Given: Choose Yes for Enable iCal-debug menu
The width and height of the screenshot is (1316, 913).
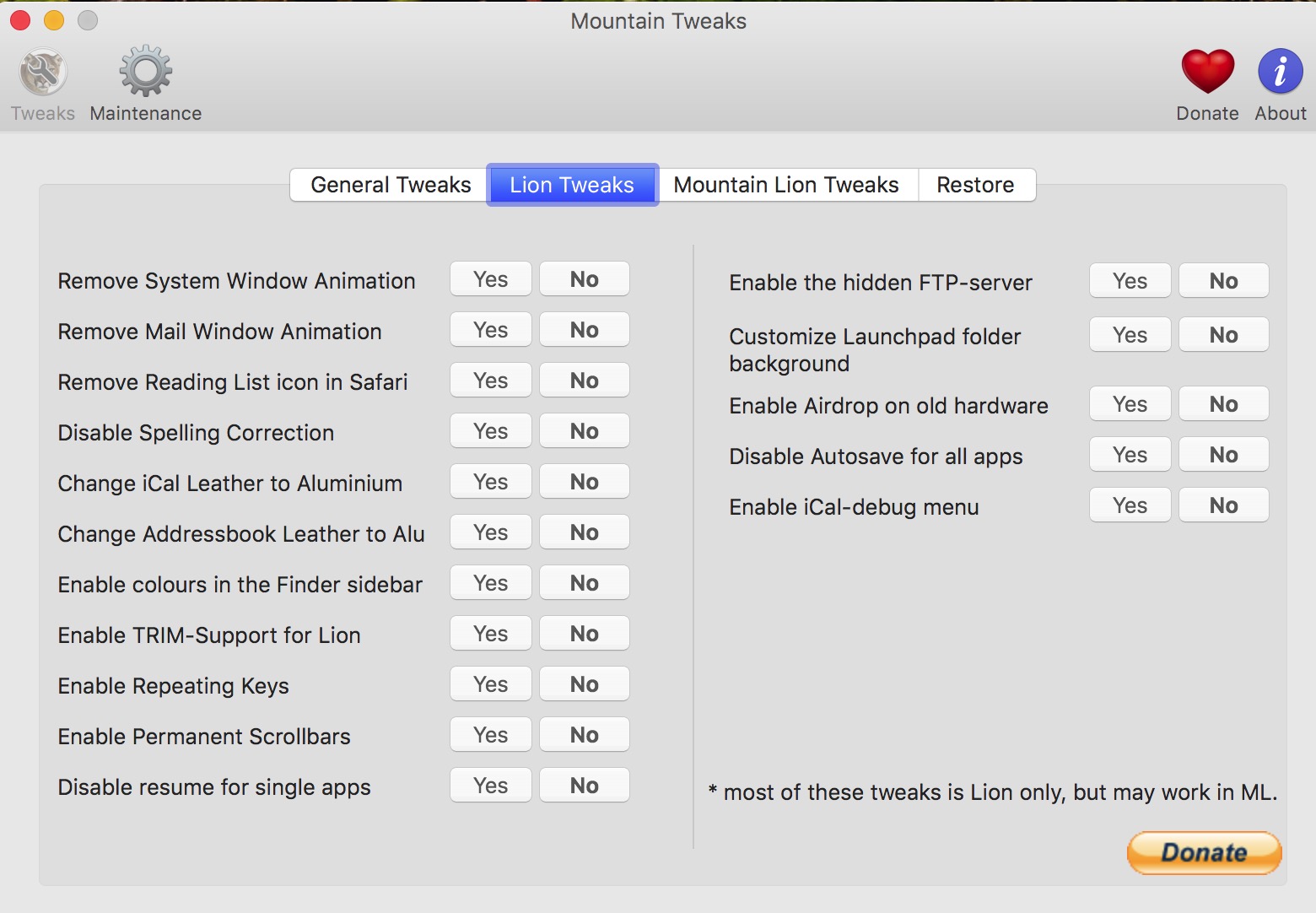Looking at the screenshot, I should point(1130,505).
